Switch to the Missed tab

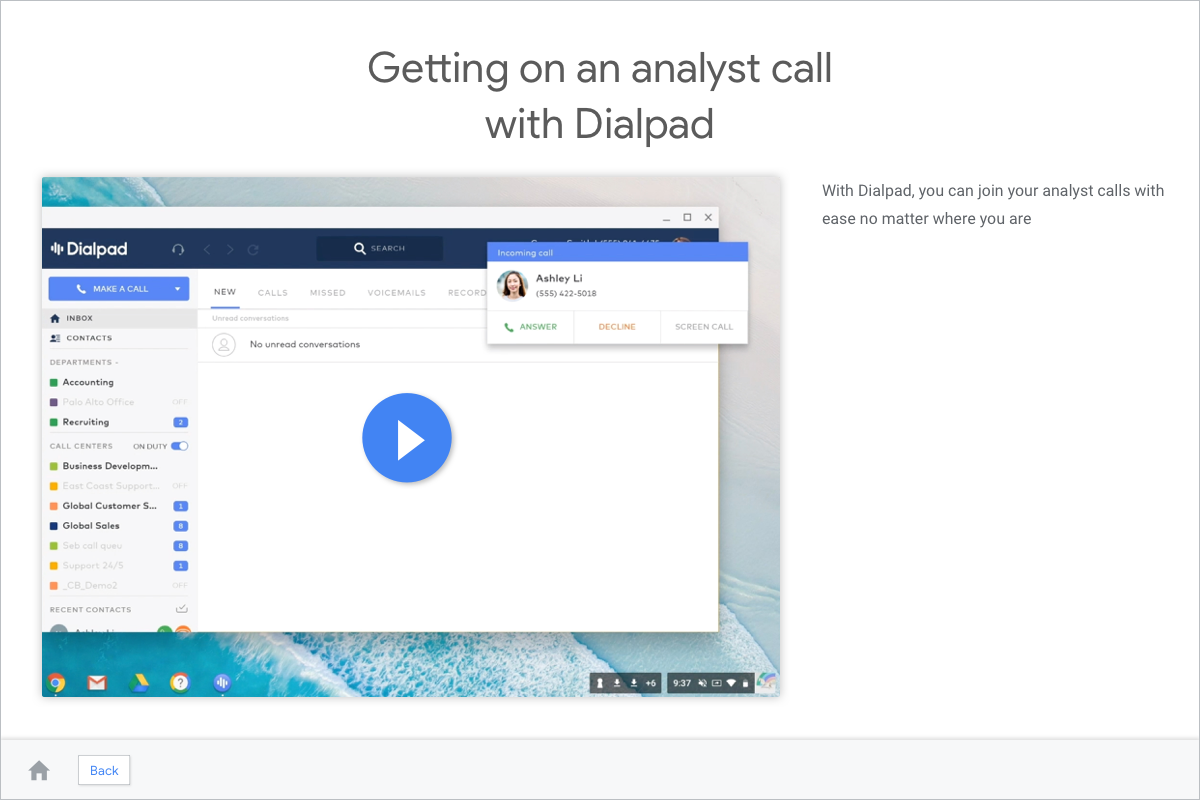click(328, 293)
